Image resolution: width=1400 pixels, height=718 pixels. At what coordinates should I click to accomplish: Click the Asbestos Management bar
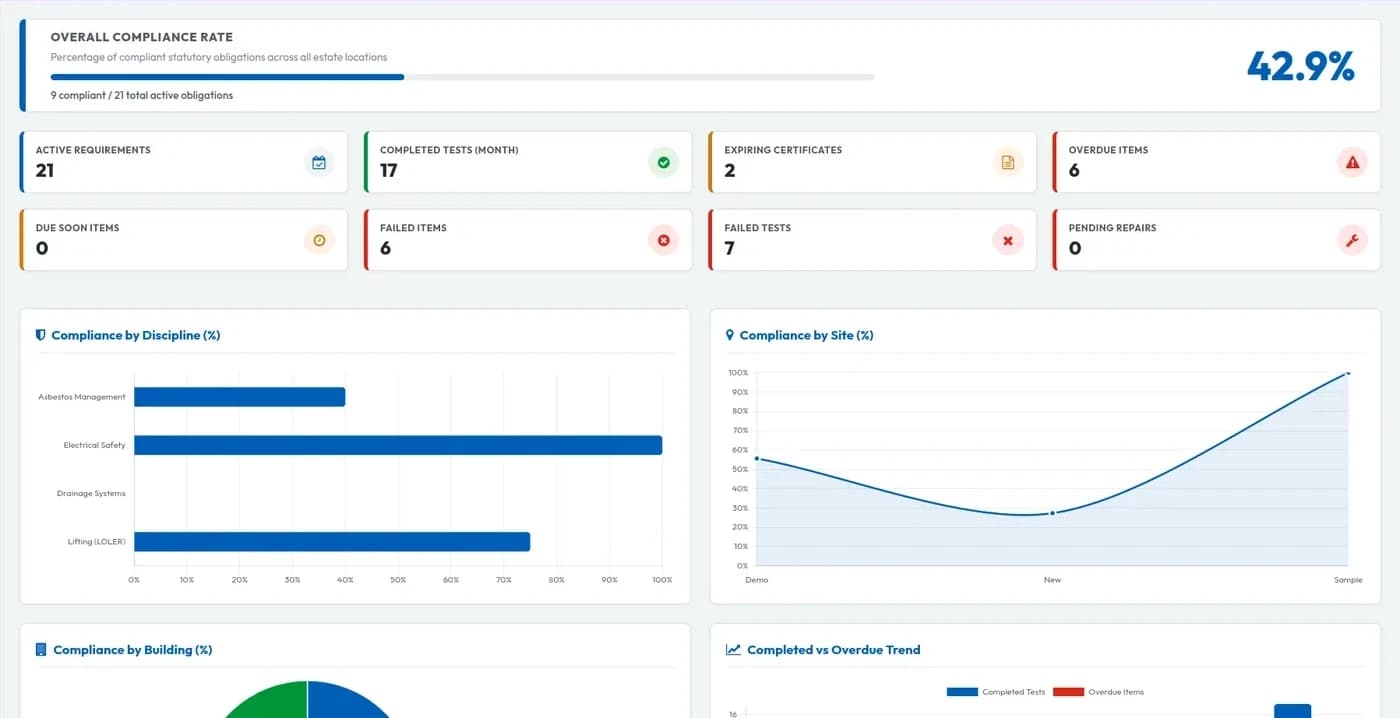coord(240,397)
